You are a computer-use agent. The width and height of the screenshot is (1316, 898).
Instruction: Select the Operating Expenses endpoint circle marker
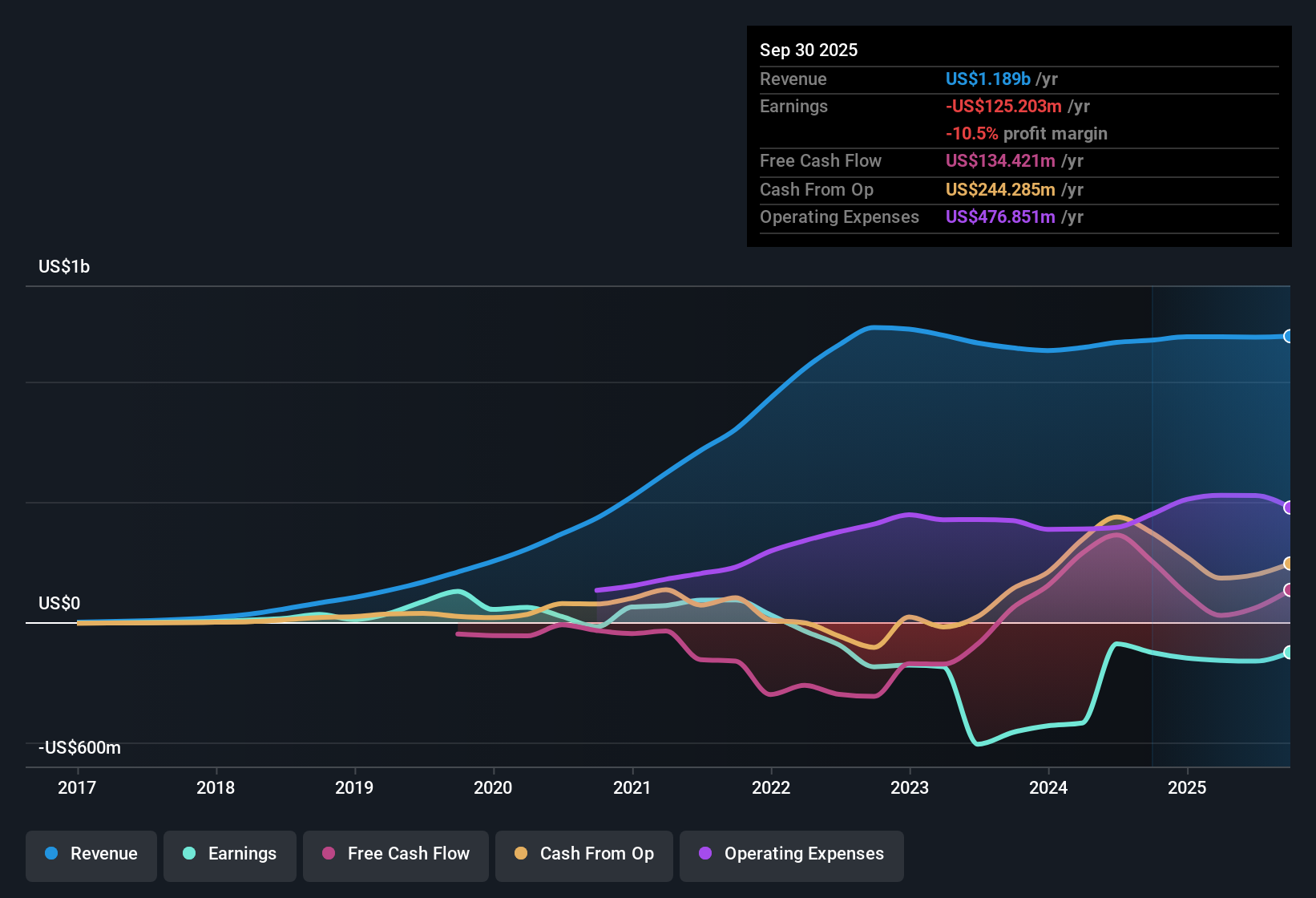1288,506
